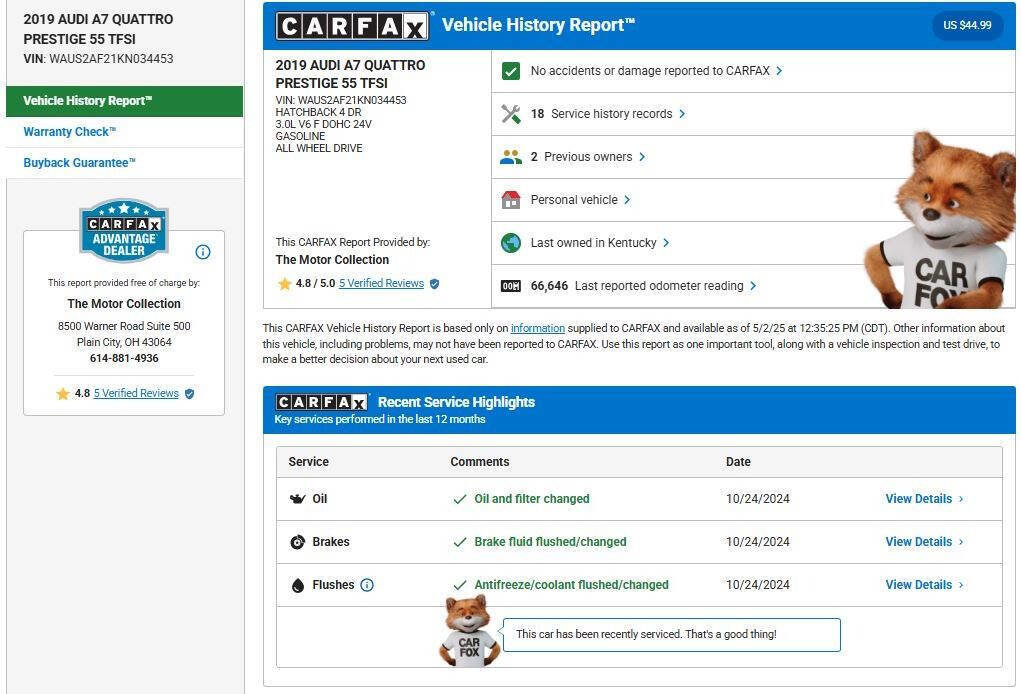The width and height of the screenshot is (1021, 694).
Task: Open 5 Verified Reviews in sidebar
Action: coord(136,394)
